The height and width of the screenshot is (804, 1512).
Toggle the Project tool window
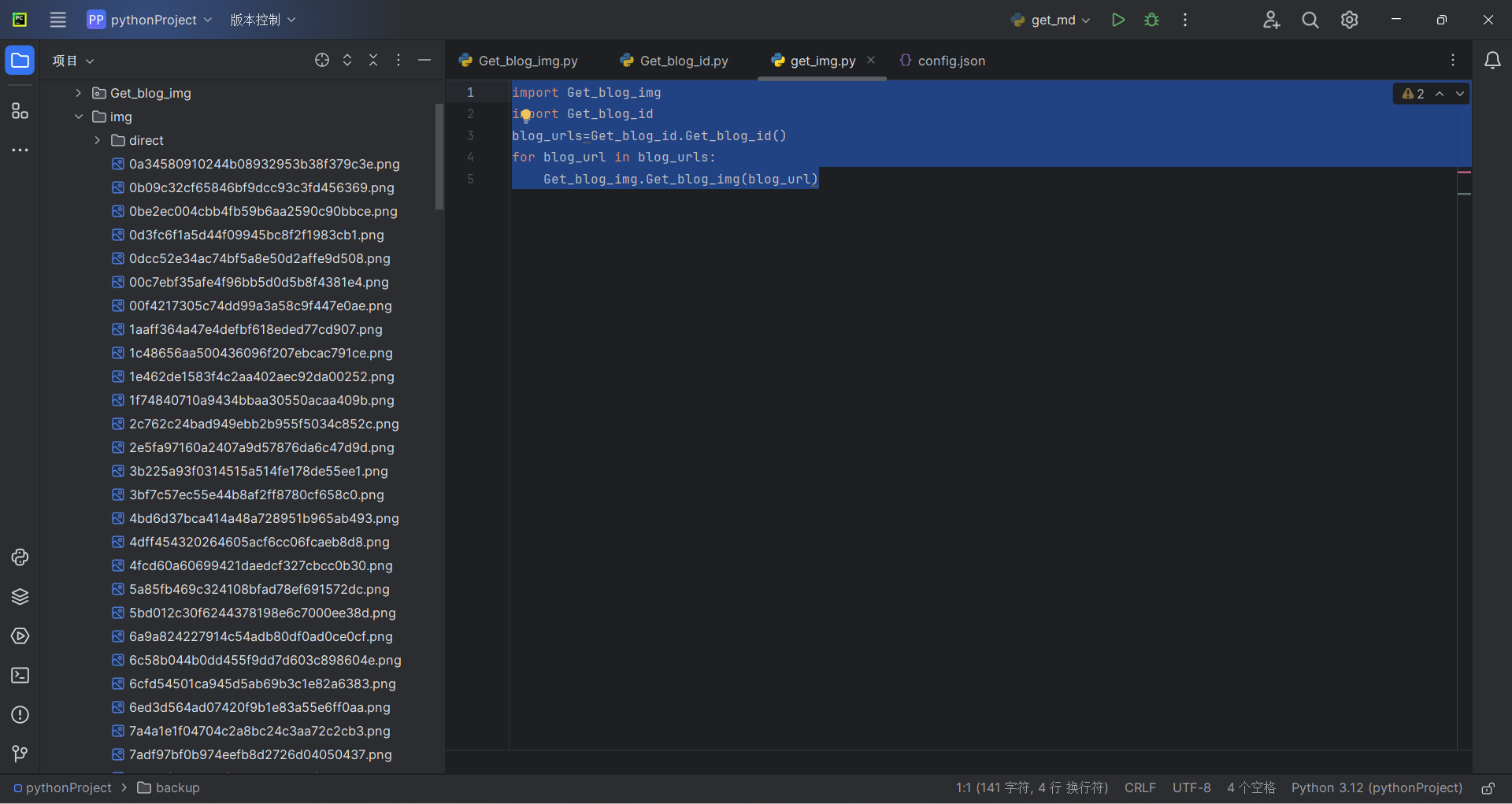coord(20,61)
